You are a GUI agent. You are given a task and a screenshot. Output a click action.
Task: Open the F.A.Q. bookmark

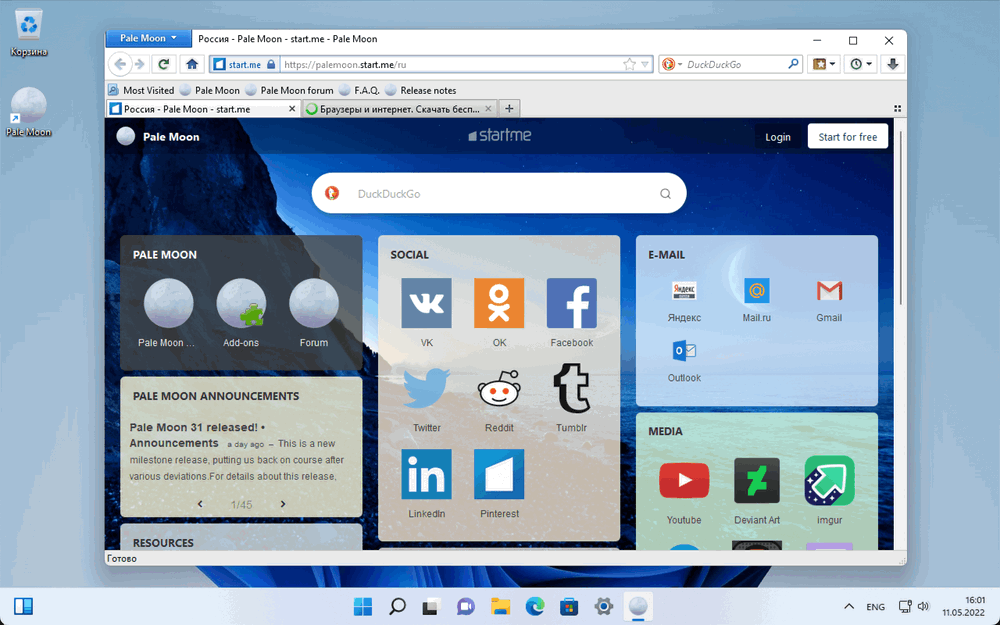point(359,91)
